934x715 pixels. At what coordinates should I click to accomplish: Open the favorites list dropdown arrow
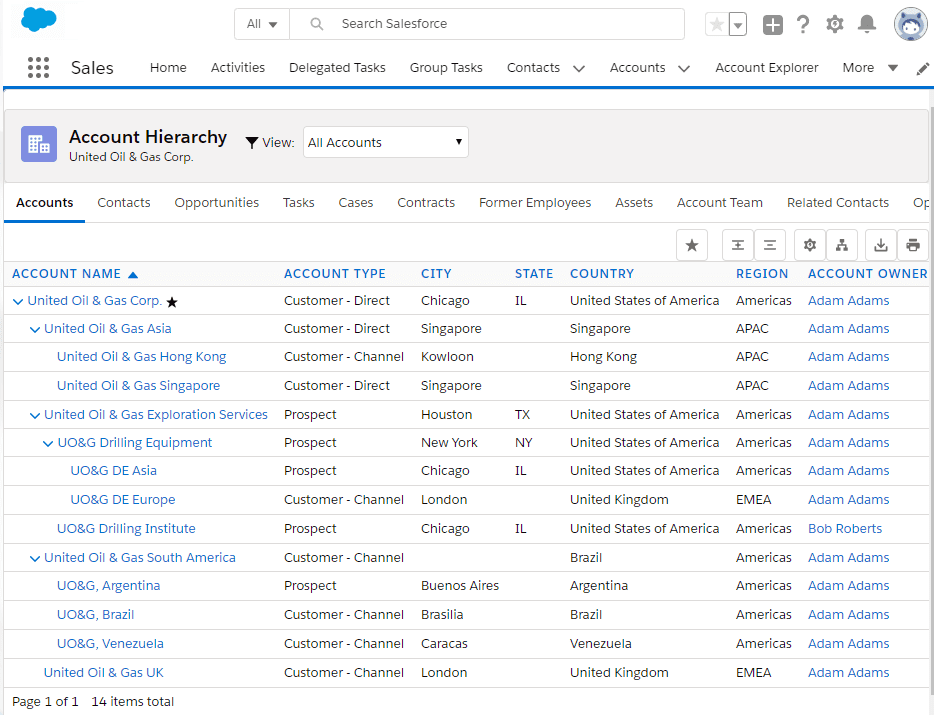click(738, 24)
